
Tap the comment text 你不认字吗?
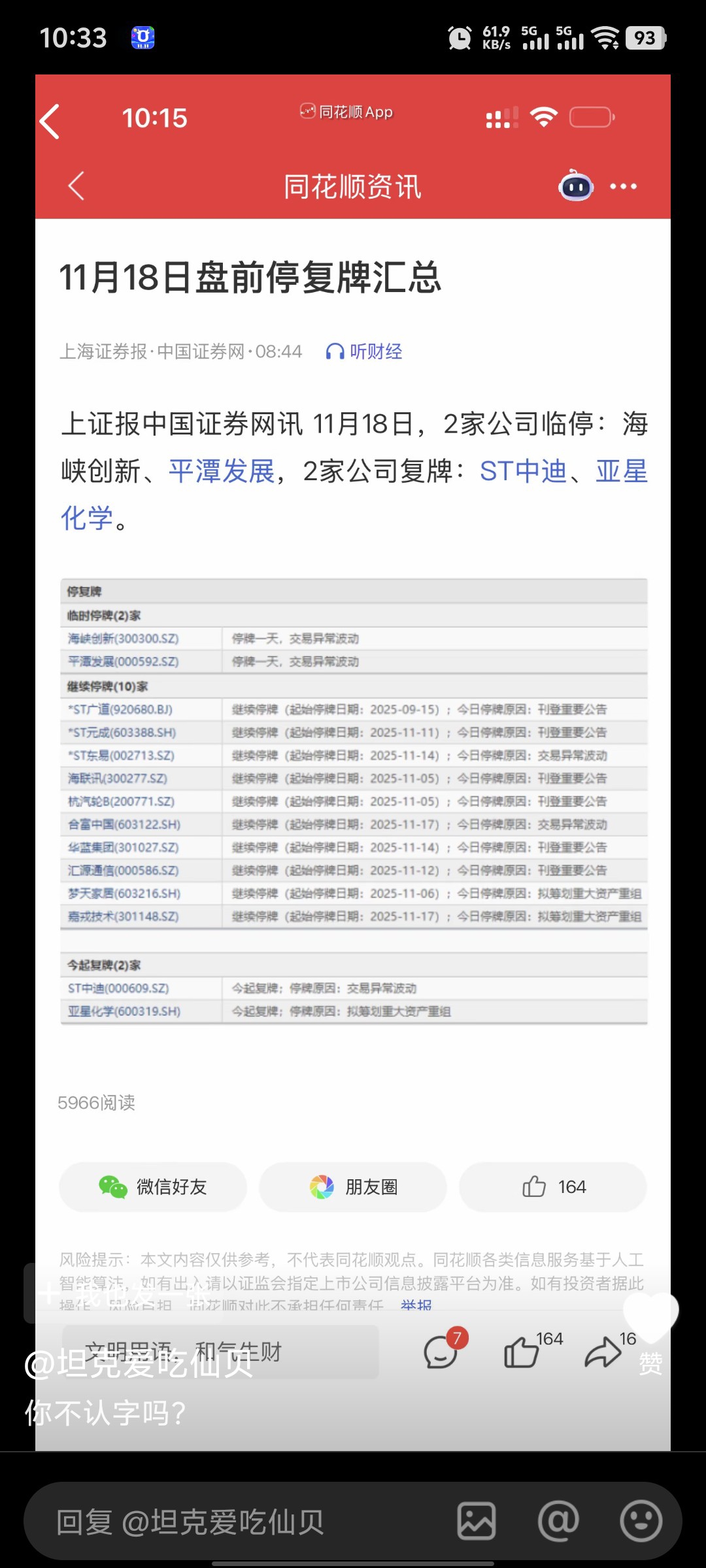[106, 1413]
